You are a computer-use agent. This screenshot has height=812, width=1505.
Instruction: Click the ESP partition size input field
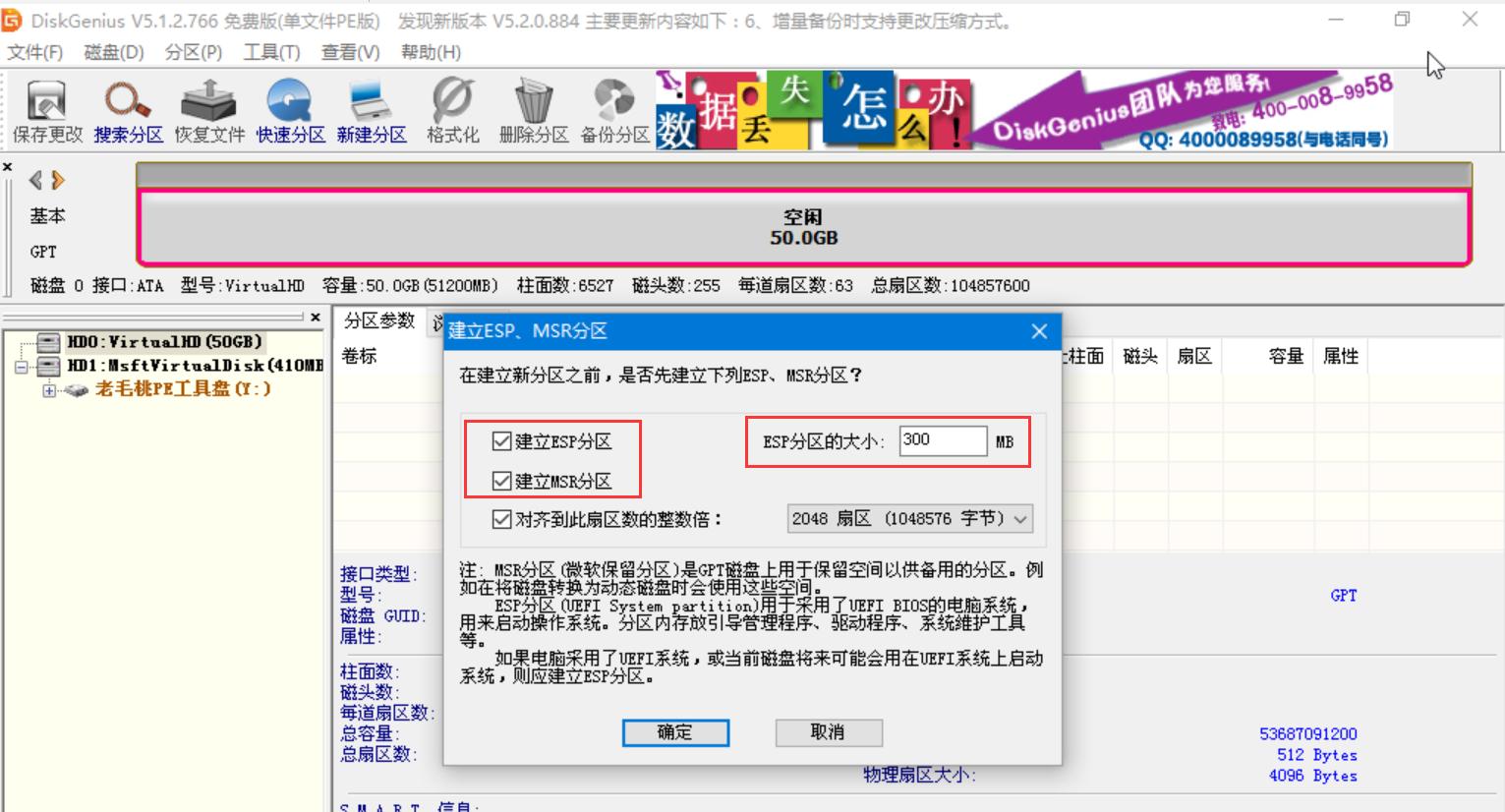[942, 441]
